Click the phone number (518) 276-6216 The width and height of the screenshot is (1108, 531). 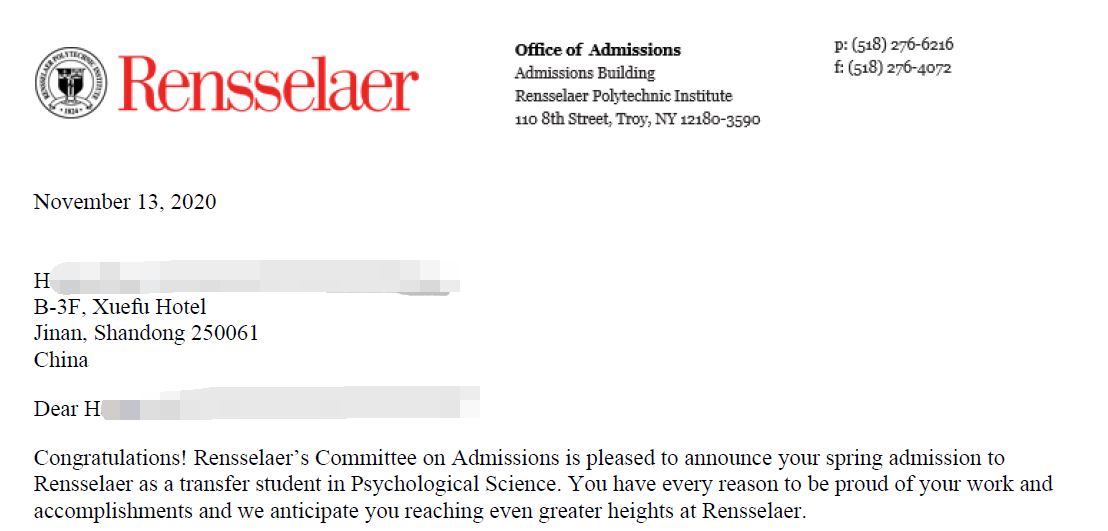coord(892,45)
